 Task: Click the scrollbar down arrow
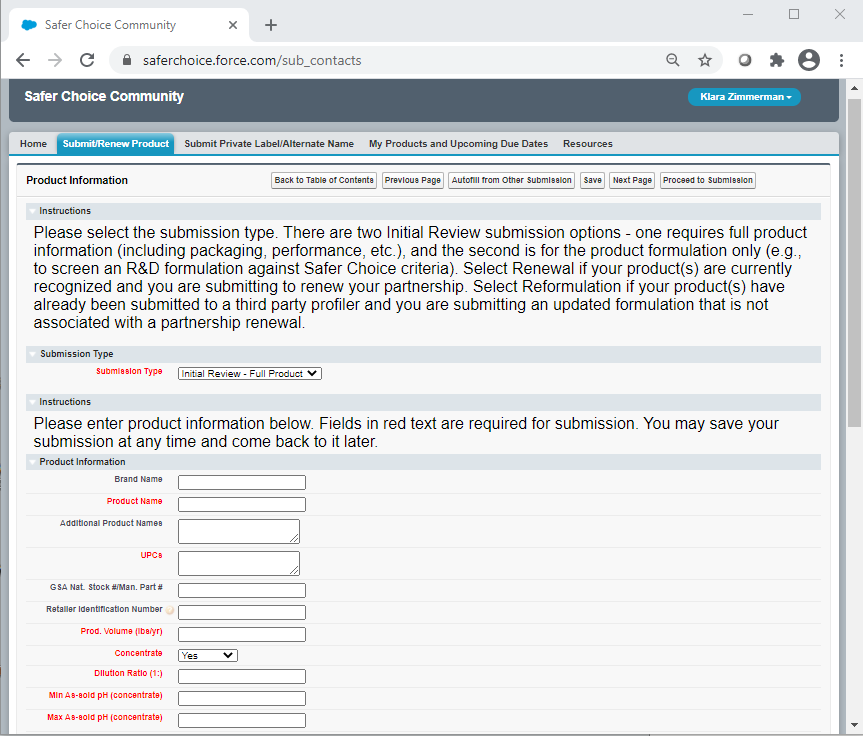pos(854,726)
